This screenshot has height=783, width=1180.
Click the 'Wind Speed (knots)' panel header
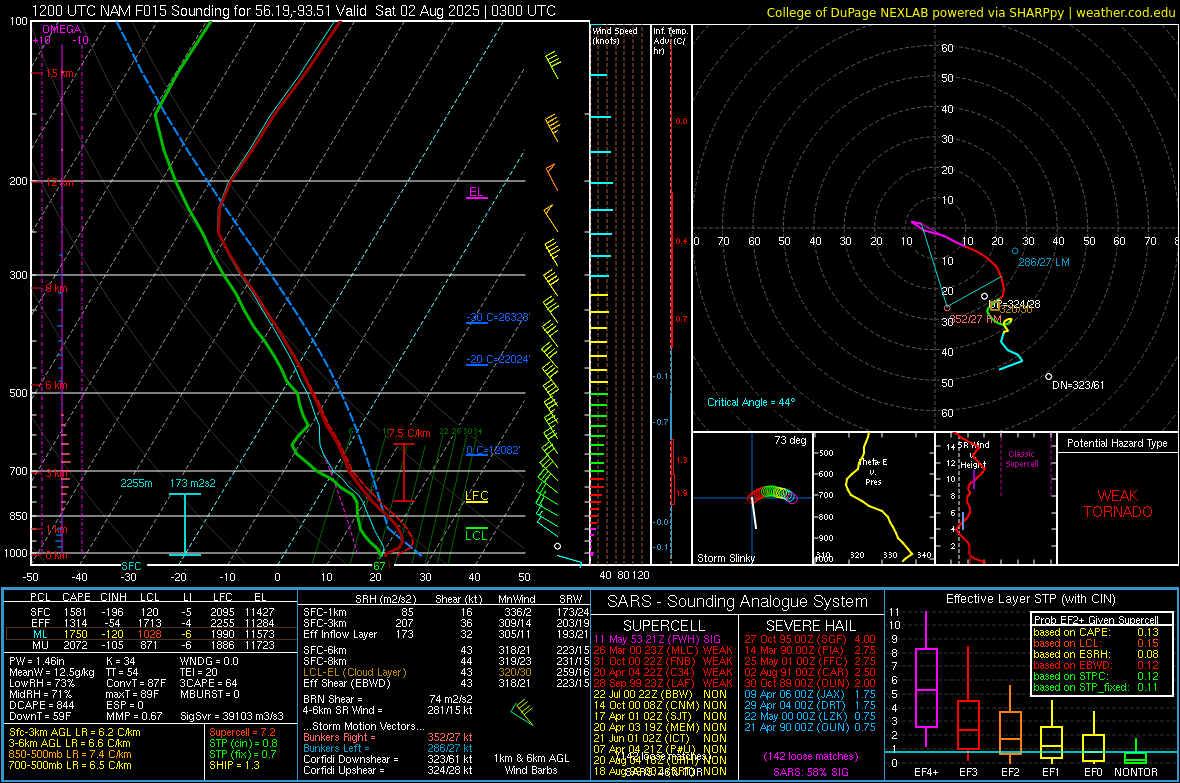[x=615, y=35]
